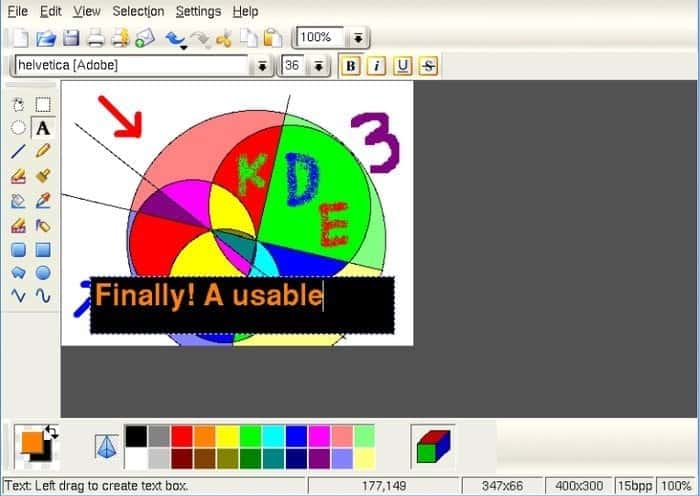Image resolution: width=700 pixels, height=496 pixels.
Task: Select the Curve tool
Action: coord(43,296)
